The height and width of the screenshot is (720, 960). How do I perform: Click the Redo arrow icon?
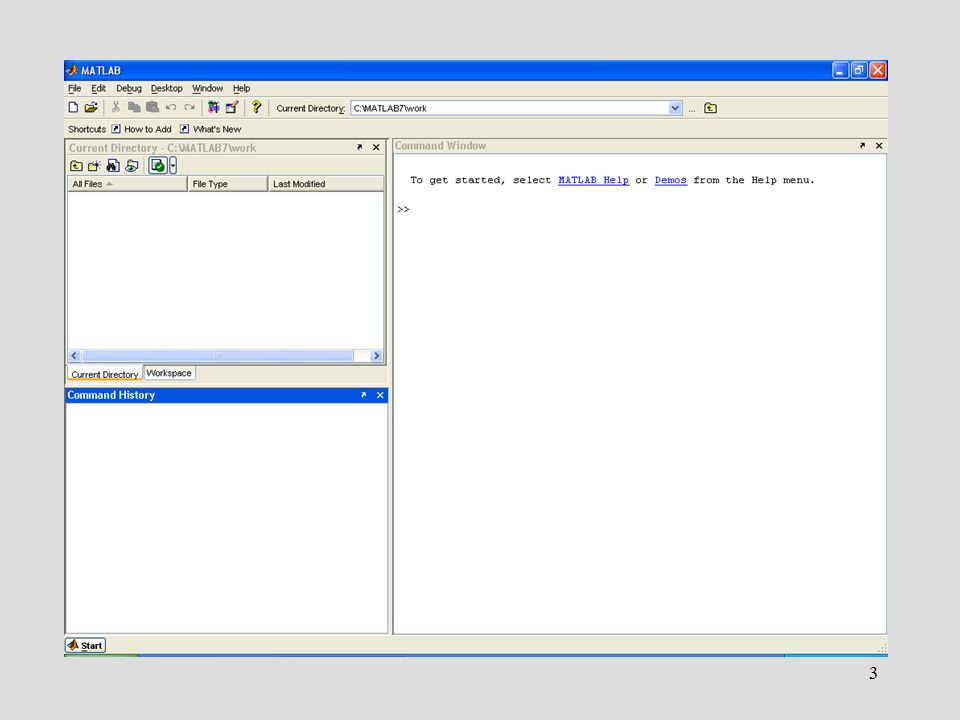pos(189,108)
